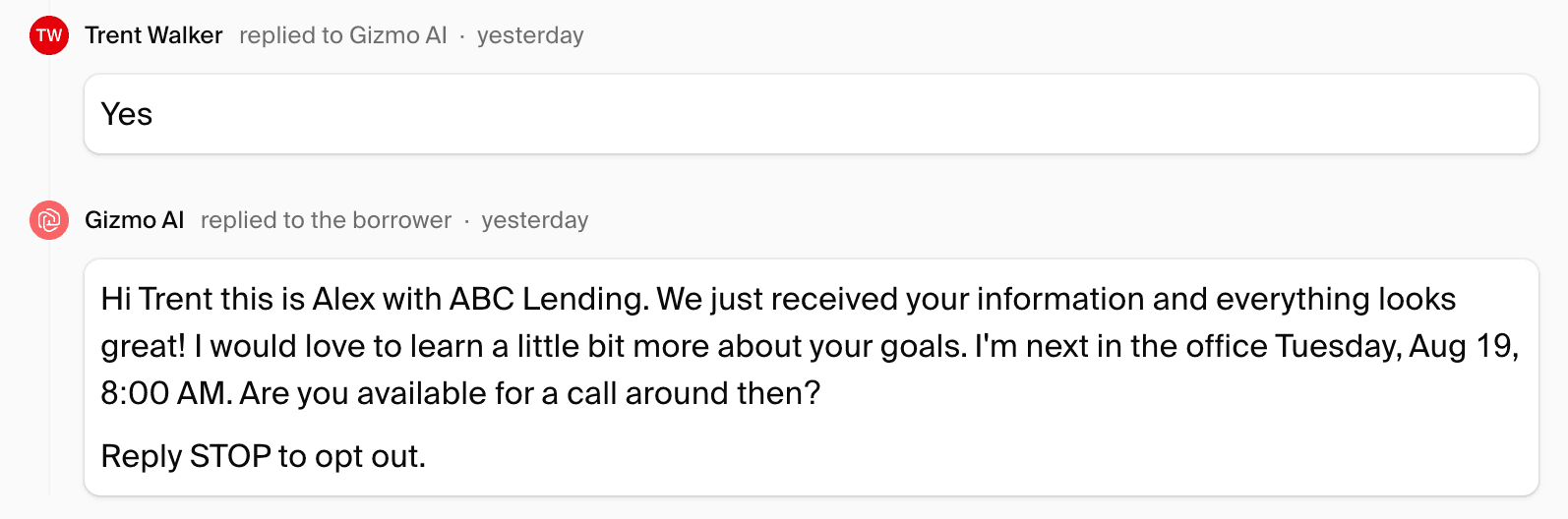Click the Gizmo AI swirl avatar icon
This screenshot has height=519, width=1568.
49,220
